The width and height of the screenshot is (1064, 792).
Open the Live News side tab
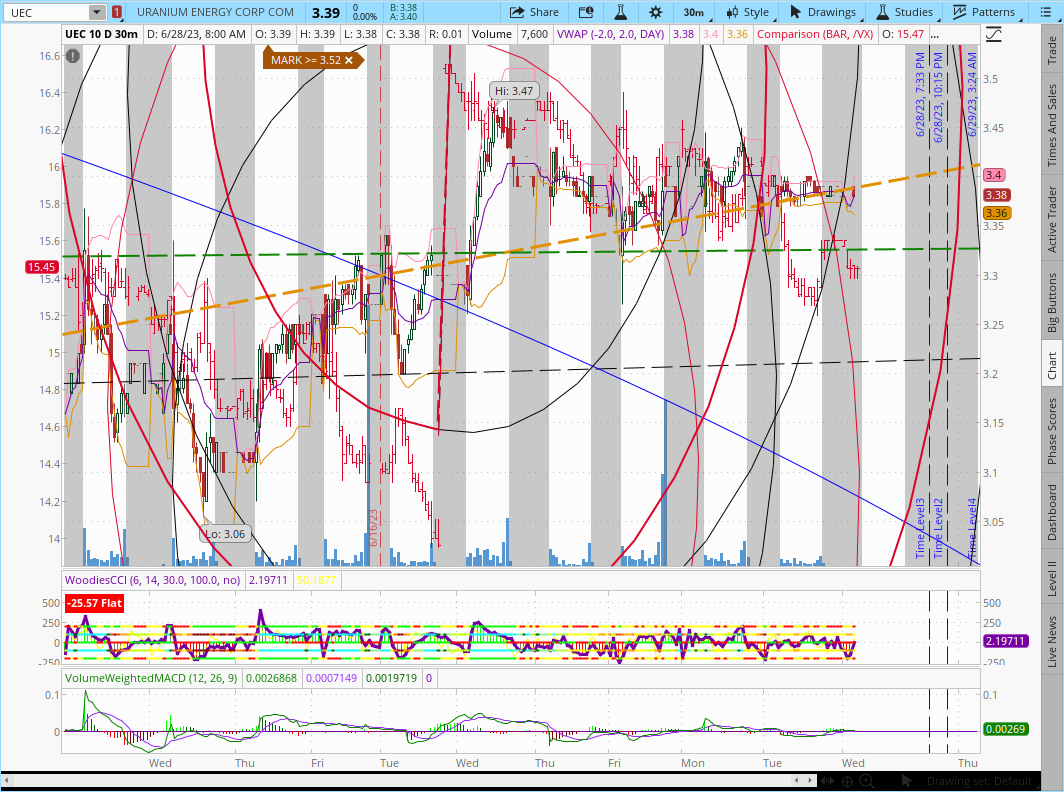(1052, 642)
